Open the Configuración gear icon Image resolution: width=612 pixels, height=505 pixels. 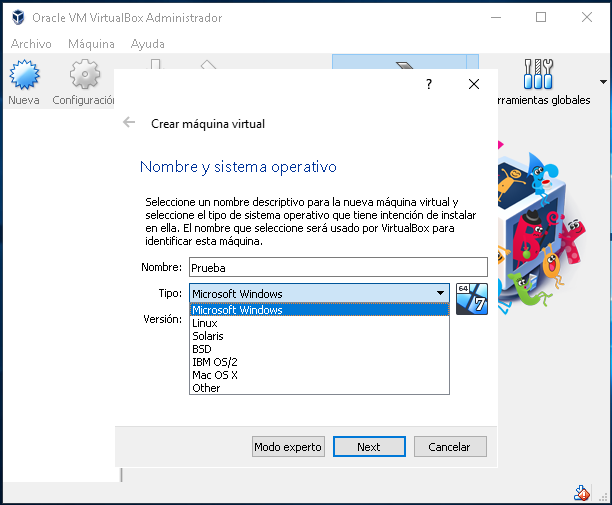coord(85,74)
